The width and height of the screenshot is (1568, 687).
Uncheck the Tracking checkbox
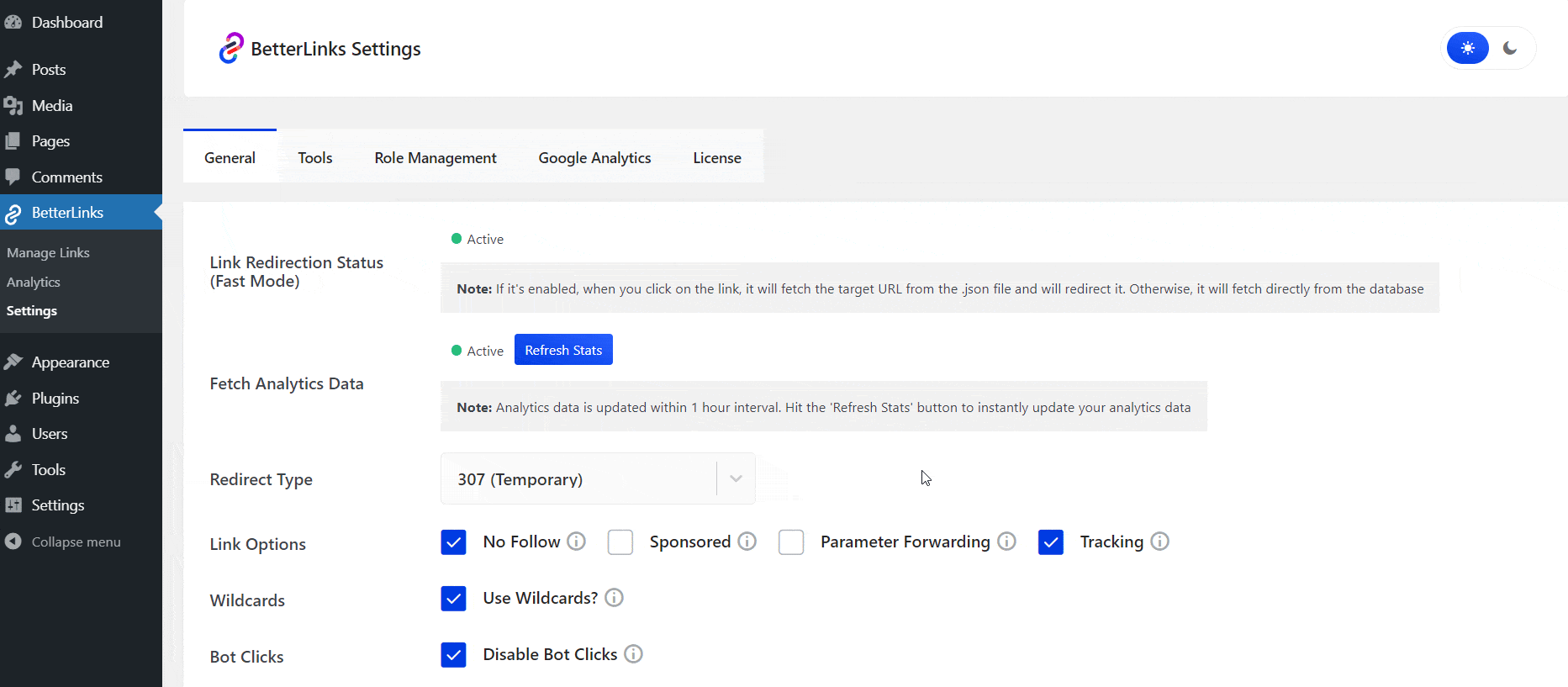click(1051, 542)
